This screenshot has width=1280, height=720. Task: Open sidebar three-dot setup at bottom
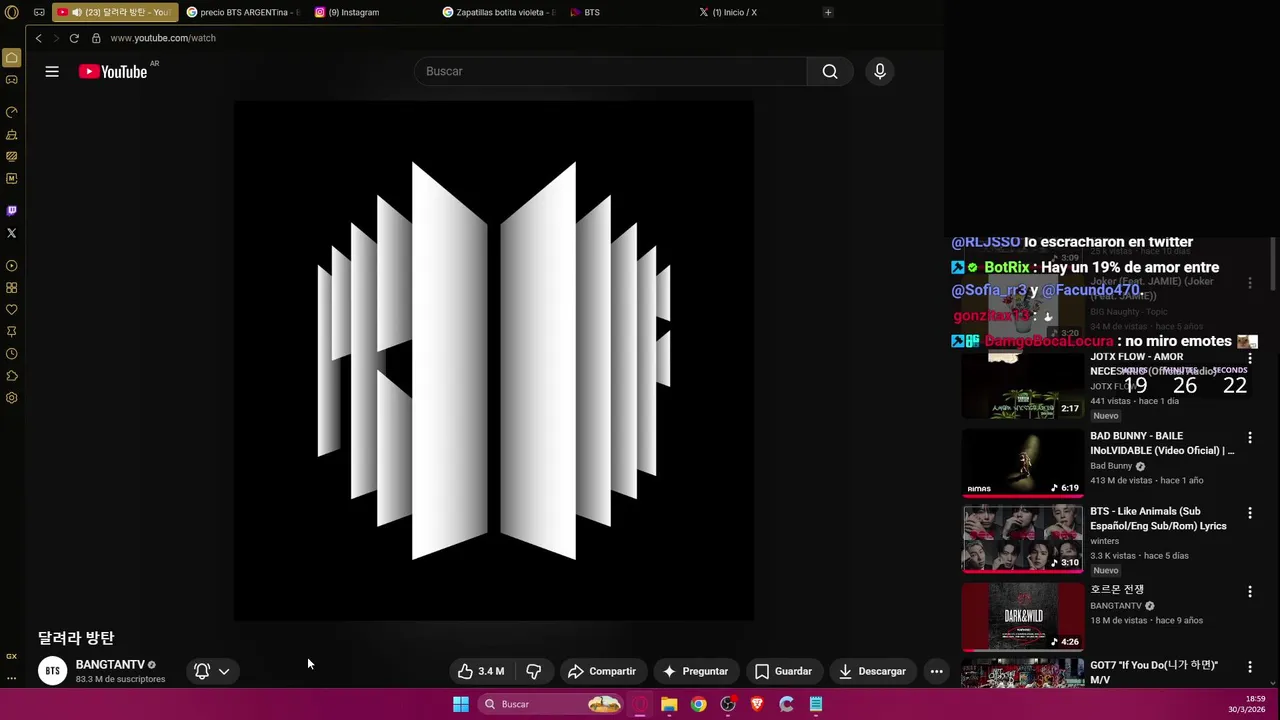pos(12,678)
